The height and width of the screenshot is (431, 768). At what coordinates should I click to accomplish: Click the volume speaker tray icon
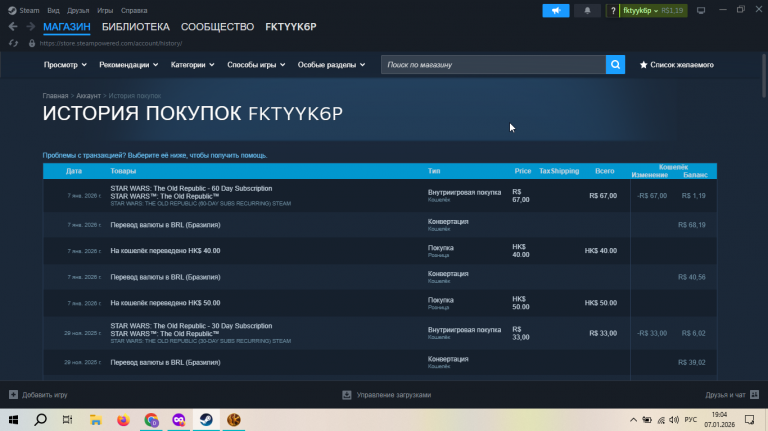[x=674, y=420]
